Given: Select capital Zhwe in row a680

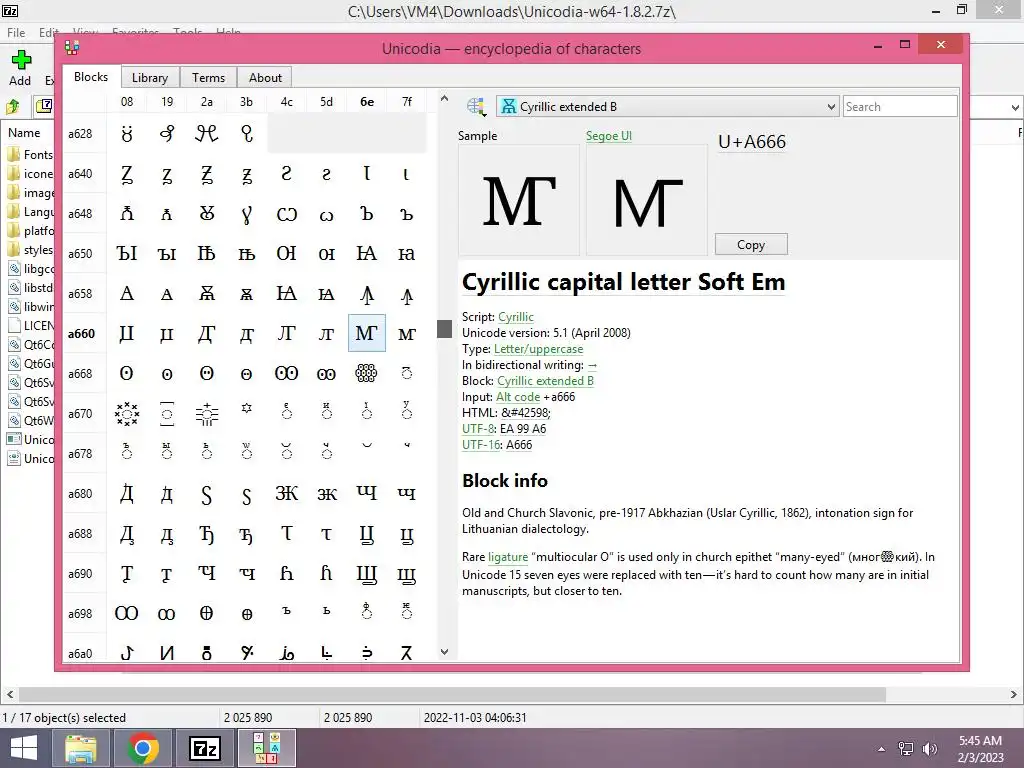Looking at the screenshot, I should point(287,494).
